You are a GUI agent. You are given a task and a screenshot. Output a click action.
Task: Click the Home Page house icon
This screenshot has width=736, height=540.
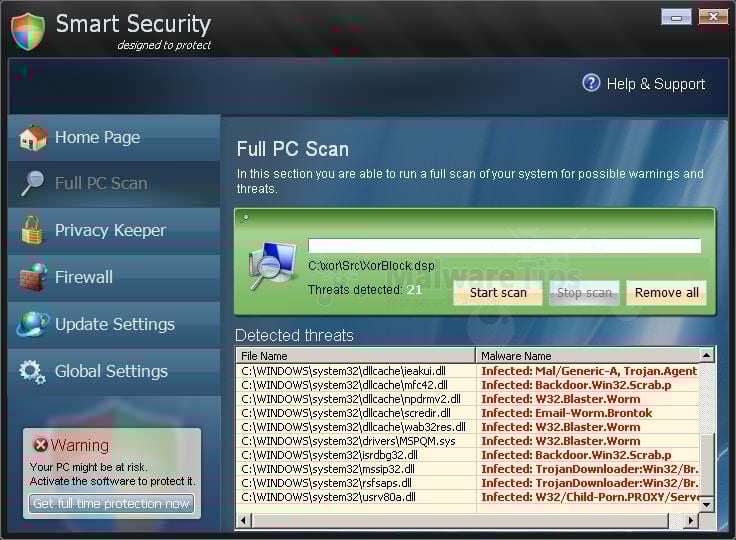33,138
